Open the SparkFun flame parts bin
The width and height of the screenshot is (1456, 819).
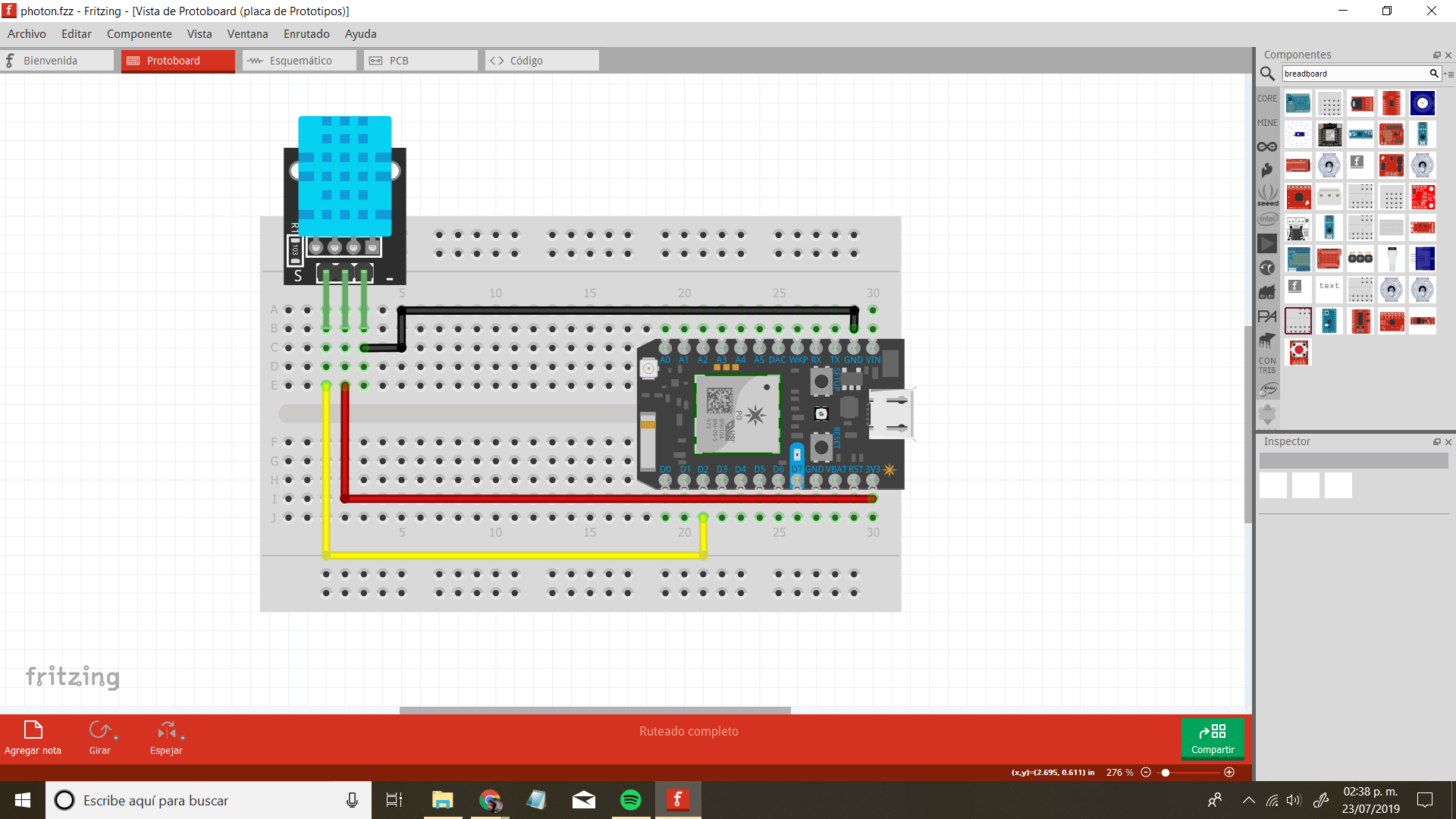click(1267, 171)
